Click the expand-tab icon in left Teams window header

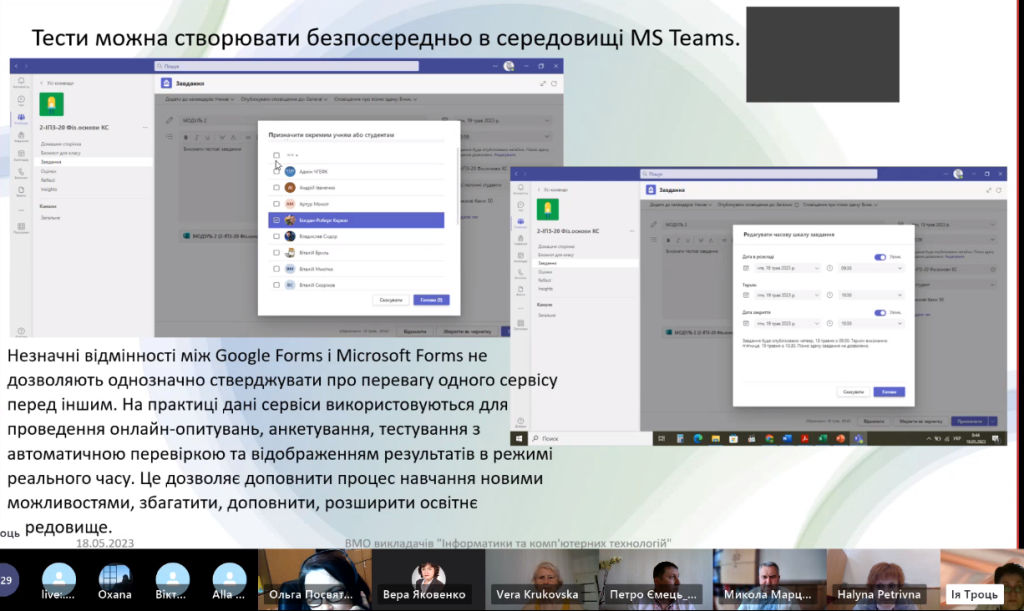tap(543, 84)
